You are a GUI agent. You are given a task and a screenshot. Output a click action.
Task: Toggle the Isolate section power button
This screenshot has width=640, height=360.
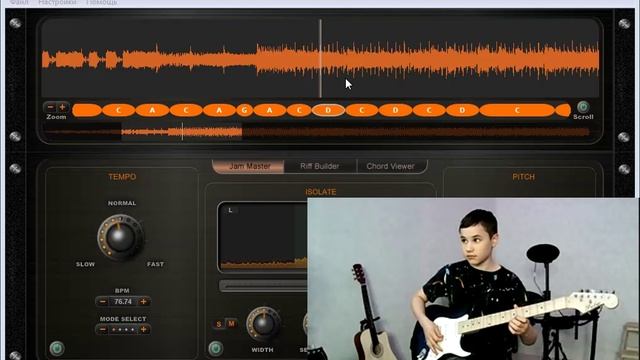tap(216, 348)
